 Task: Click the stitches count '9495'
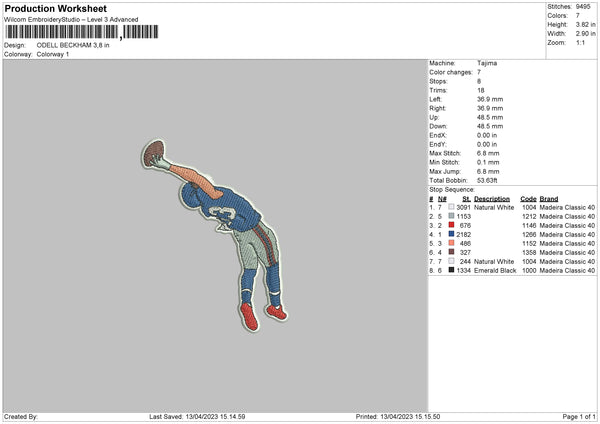pos(583,7)
